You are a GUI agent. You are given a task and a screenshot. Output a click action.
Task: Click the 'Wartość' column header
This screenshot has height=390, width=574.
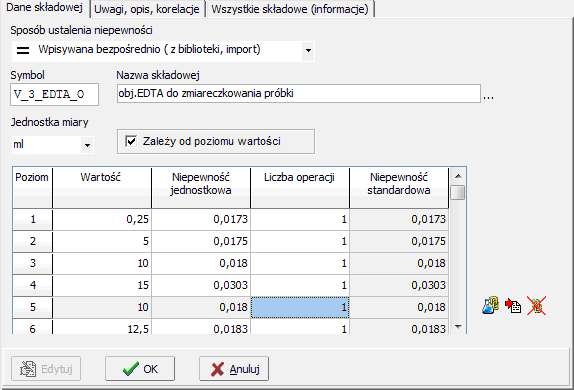(102, 188)
